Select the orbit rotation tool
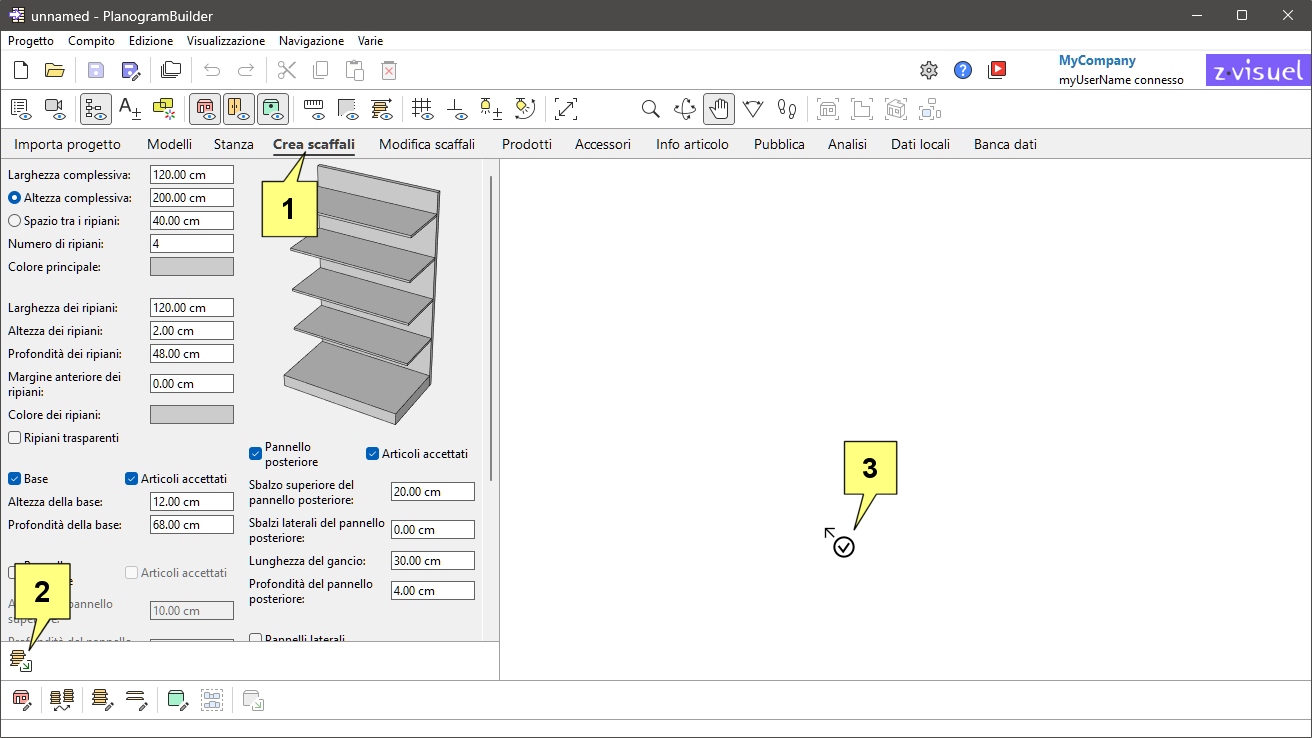Viewport: 1312px width, 738px height. point(685,109)
